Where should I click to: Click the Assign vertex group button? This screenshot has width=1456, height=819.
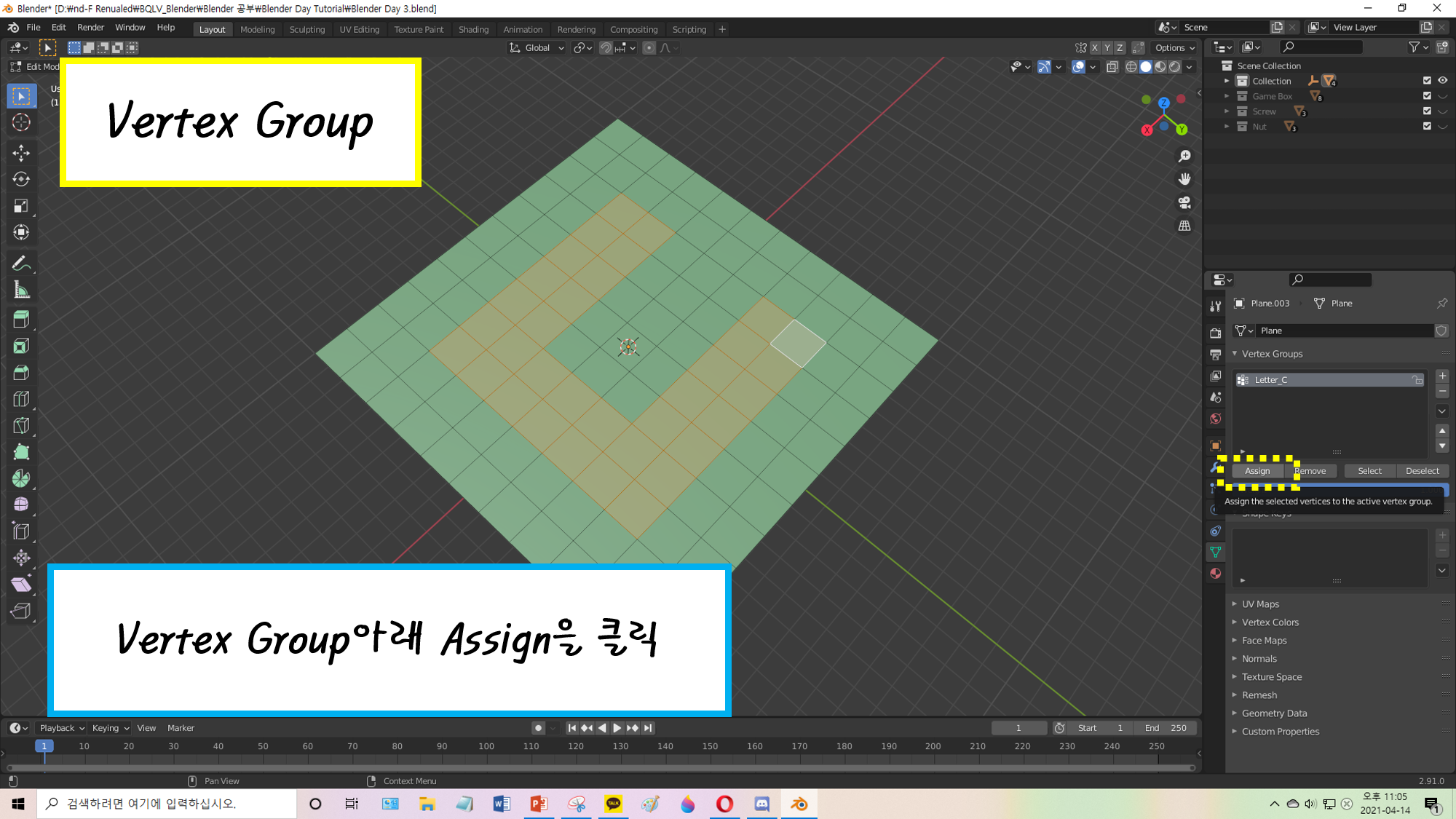[1257, 471]
